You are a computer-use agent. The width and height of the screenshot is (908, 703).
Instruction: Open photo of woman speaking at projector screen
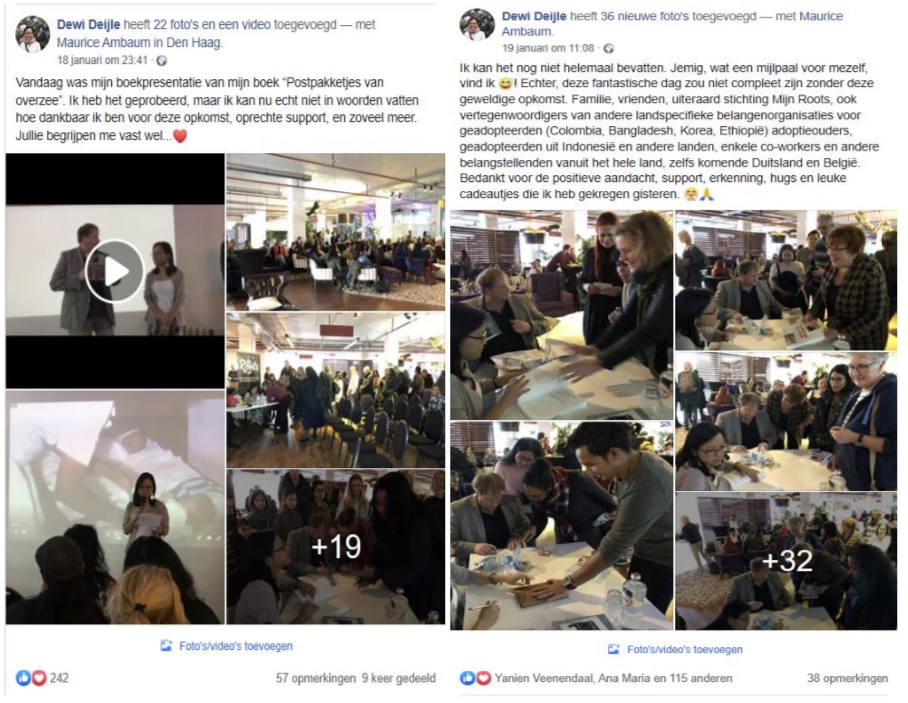tap(115, 507)
